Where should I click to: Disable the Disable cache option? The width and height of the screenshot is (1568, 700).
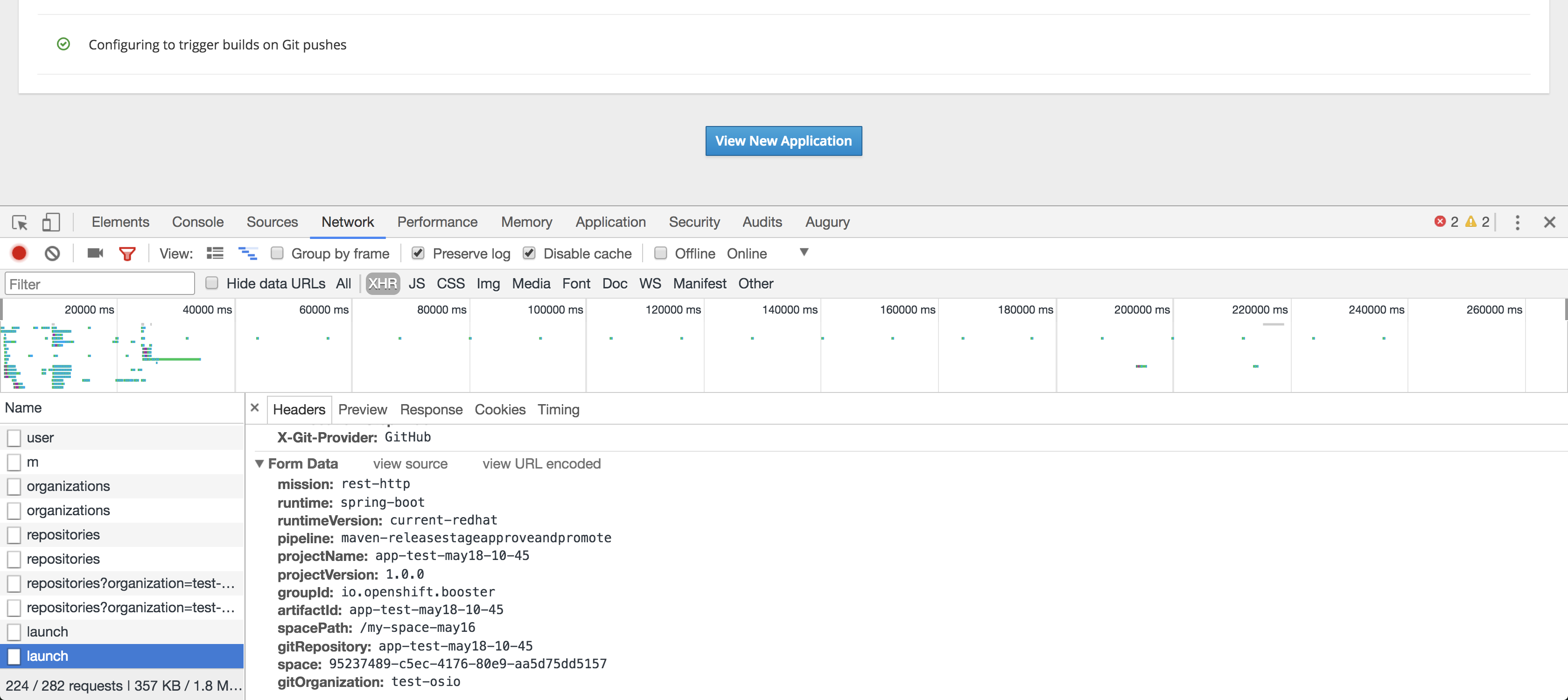click(529, 253)
